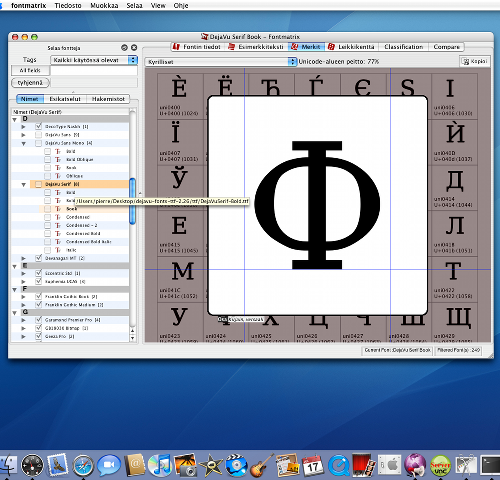Click the down arrow of font tree scrollbar
This screenshot has width=500, height=480.
click(132, 338)
